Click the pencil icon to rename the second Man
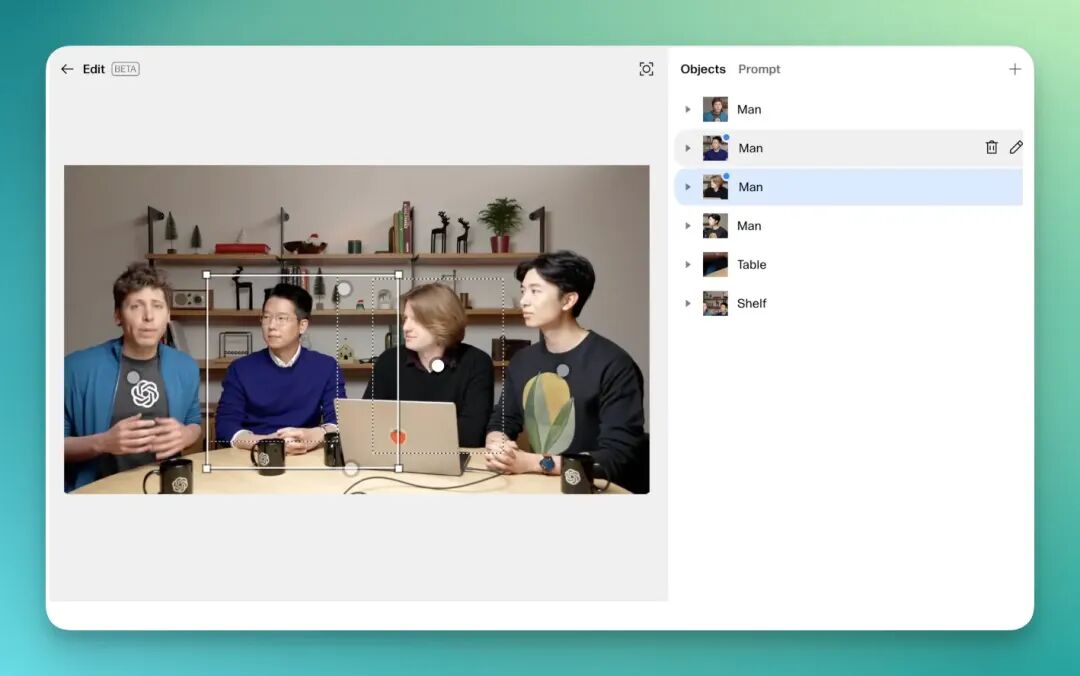This screenshot has width=1080, height=676. tap(1016, 147)
